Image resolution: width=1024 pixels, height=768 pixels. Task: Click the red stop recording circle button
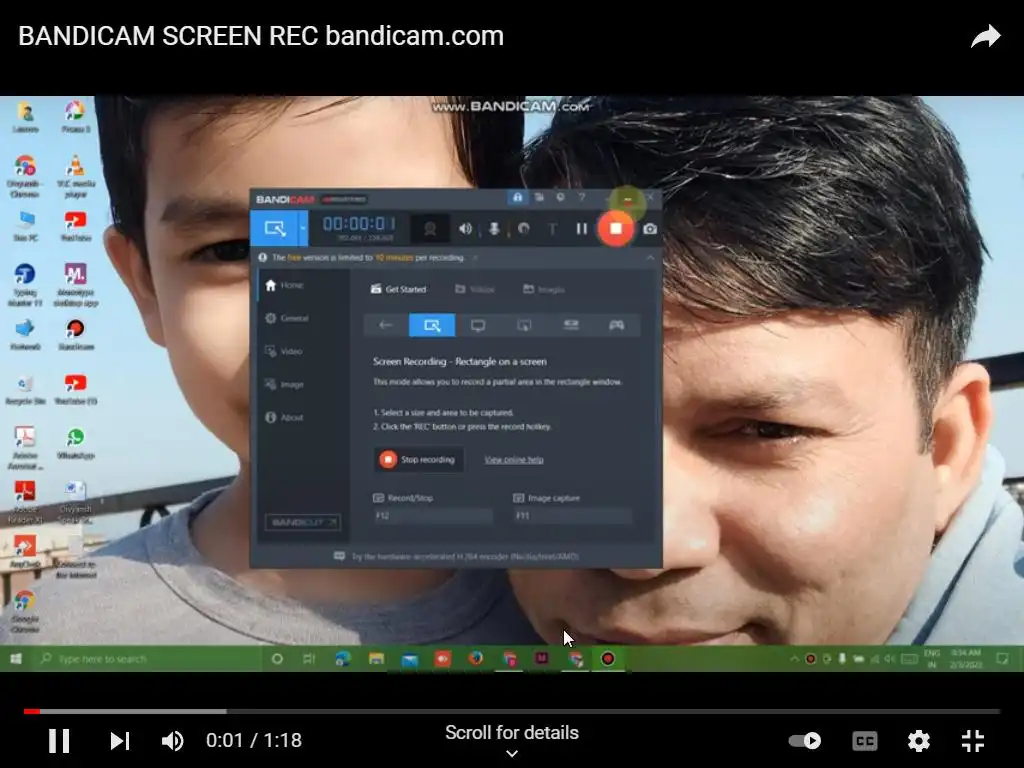pyautogui.click(x=615, y=229)
